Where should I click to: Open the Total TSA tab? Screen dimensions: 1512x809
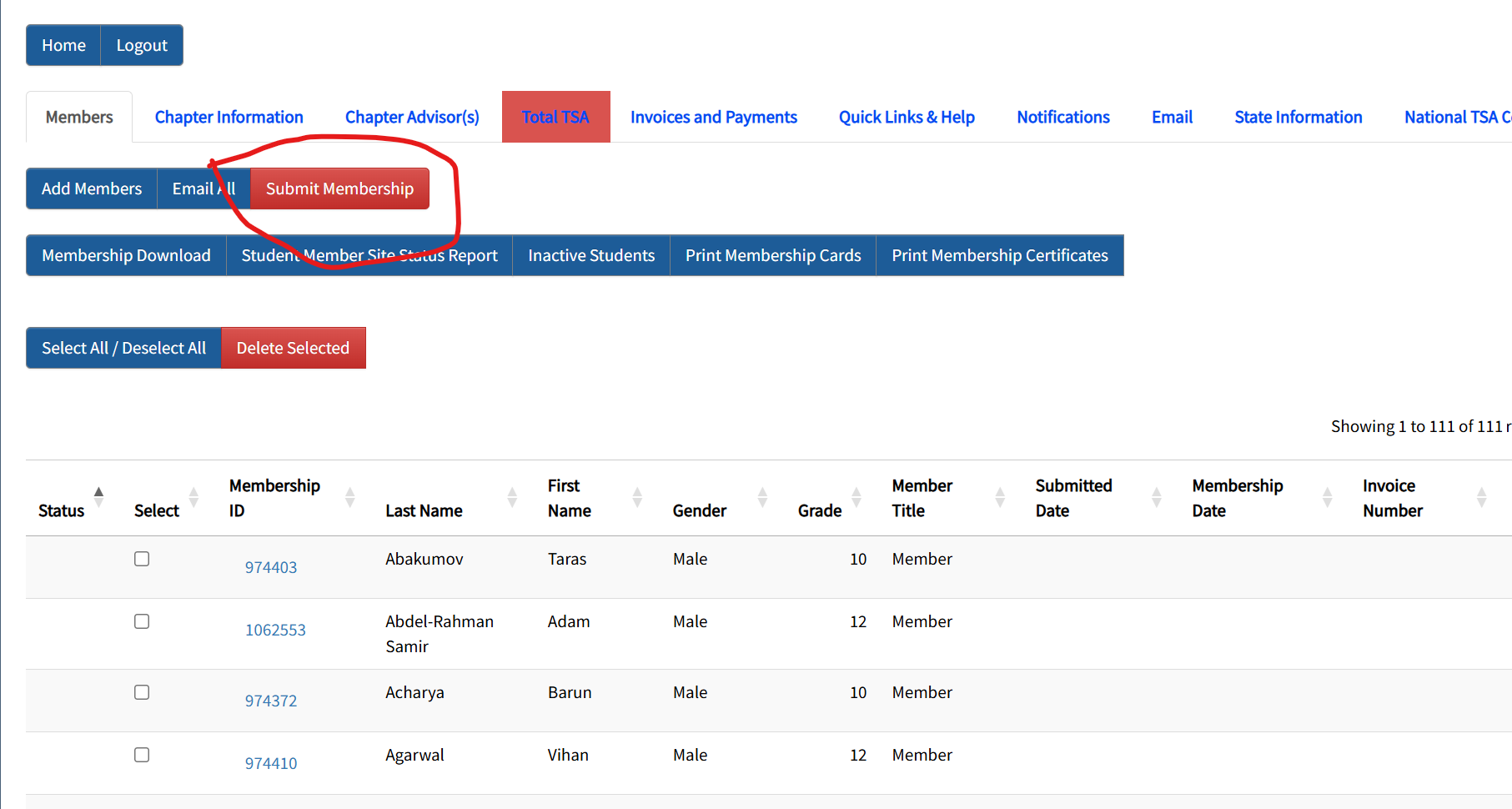coord(555,118)
